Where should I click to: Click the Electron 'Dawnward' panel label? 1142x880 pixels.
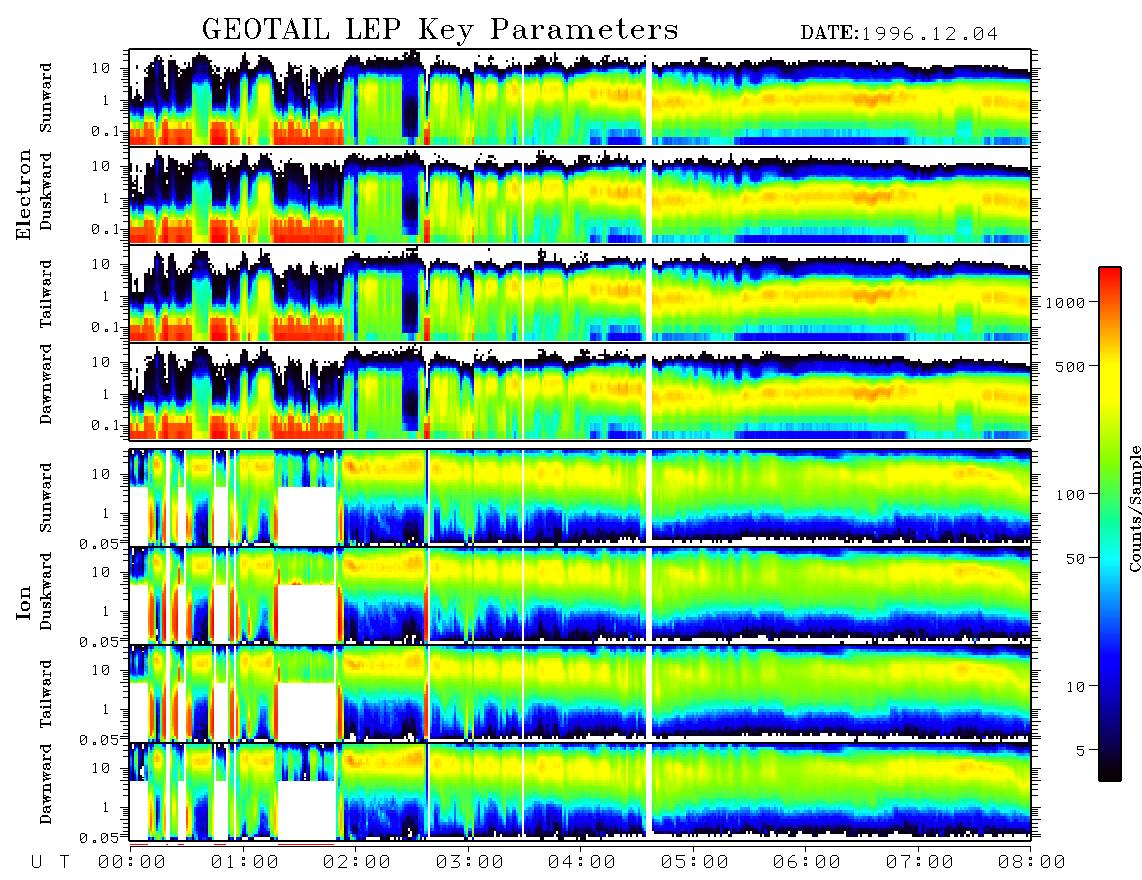45,385
